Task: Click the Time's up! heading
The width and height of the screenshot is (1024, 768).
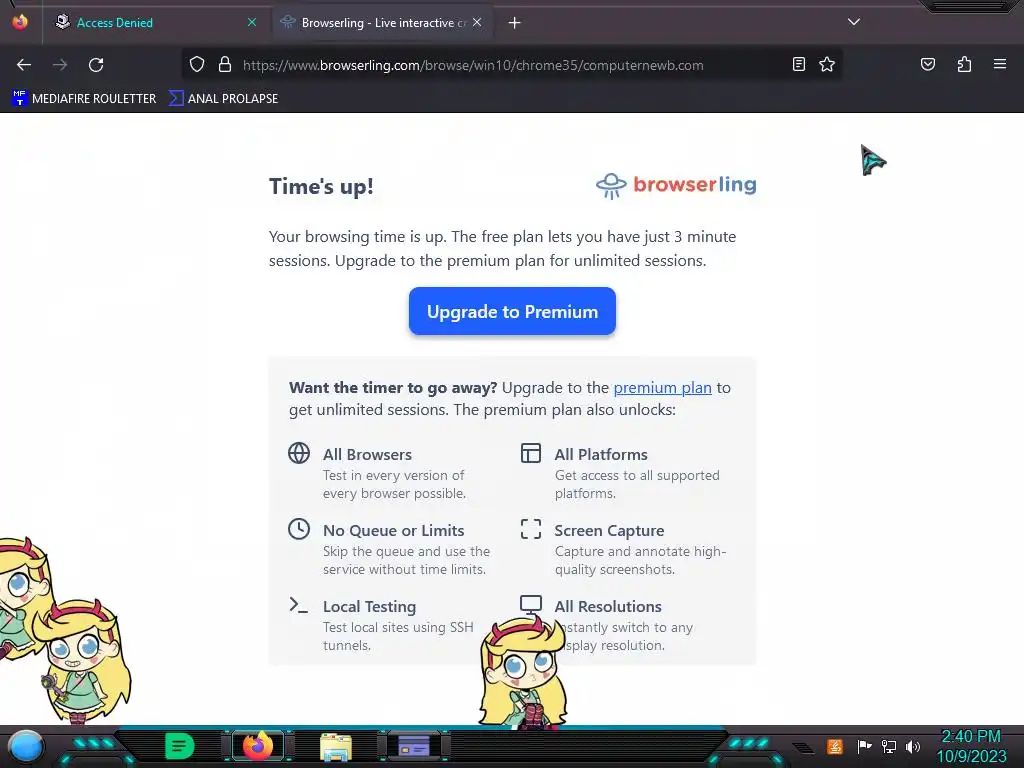Action: coord(321,187)
